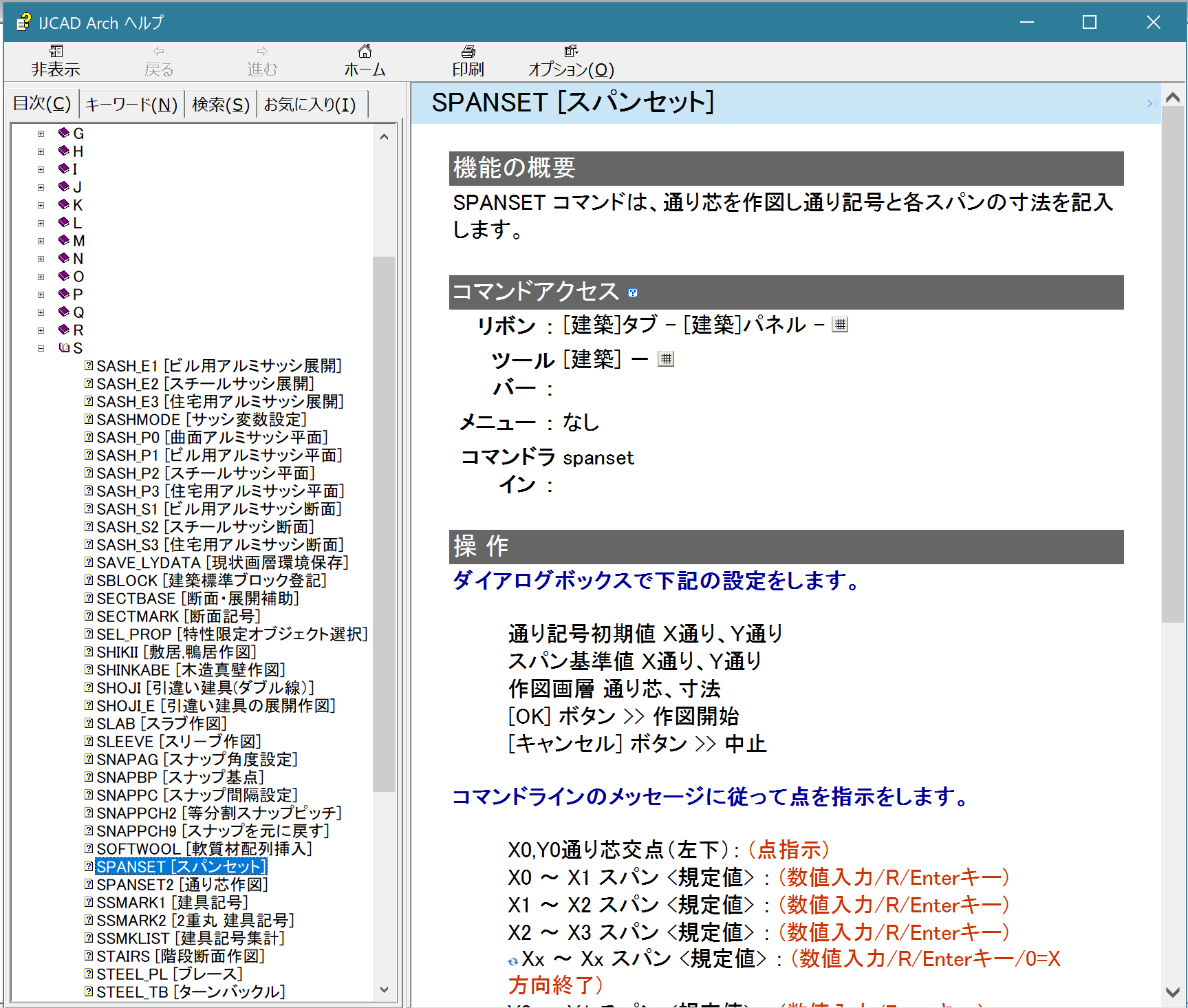Click the purple book icon for G

[x=64, y=133]
